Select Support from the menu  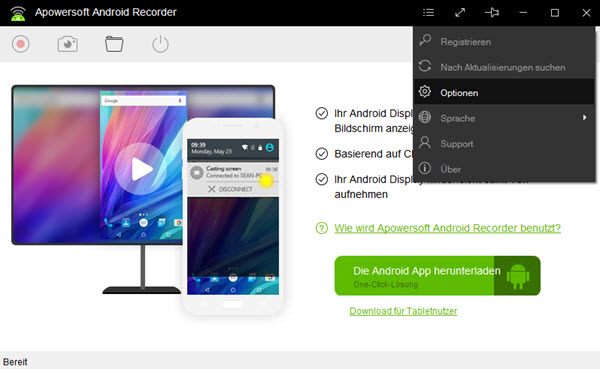tap(504, 144)
